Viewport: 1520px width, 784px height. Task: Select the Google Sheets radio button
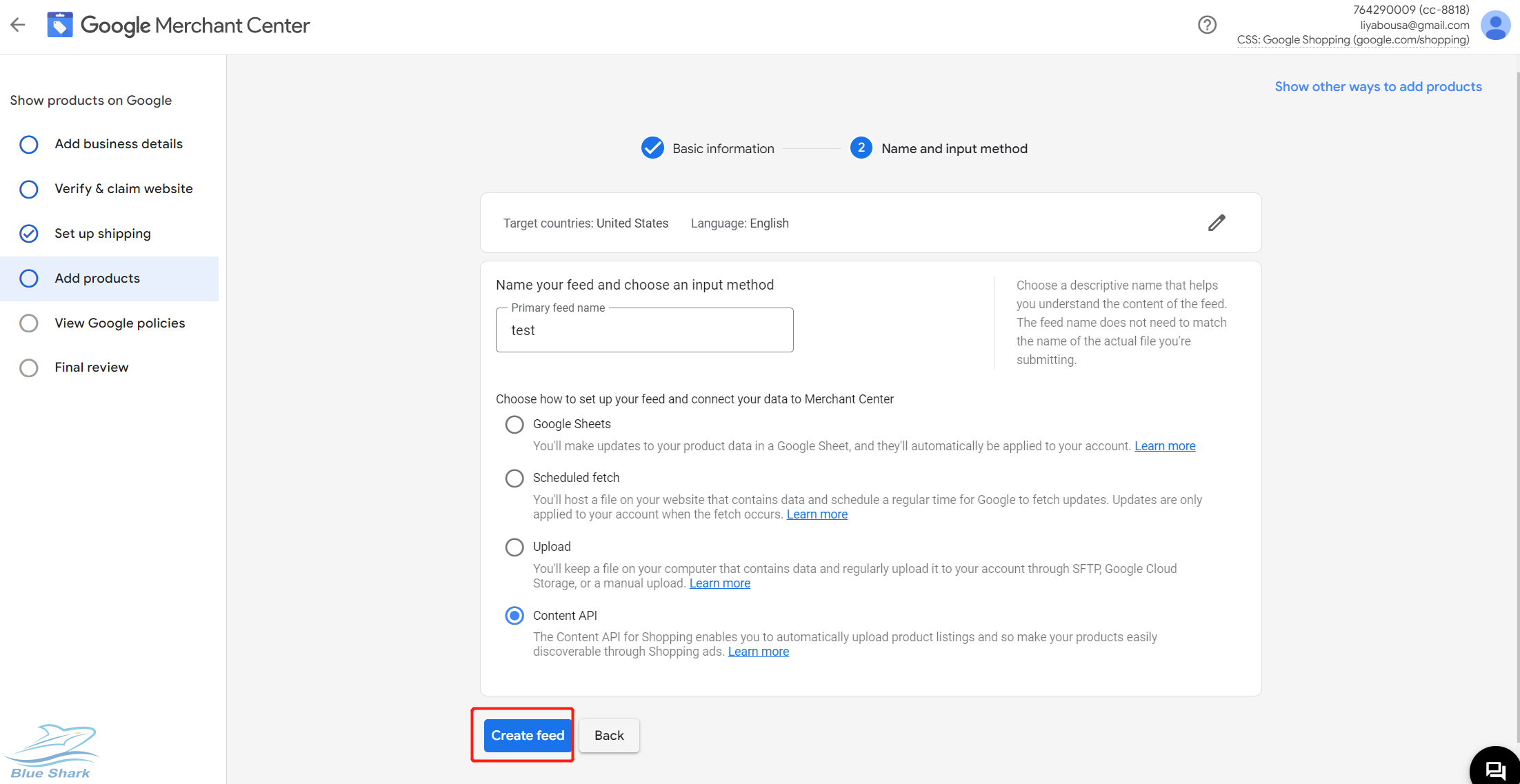tap(514, 423)
